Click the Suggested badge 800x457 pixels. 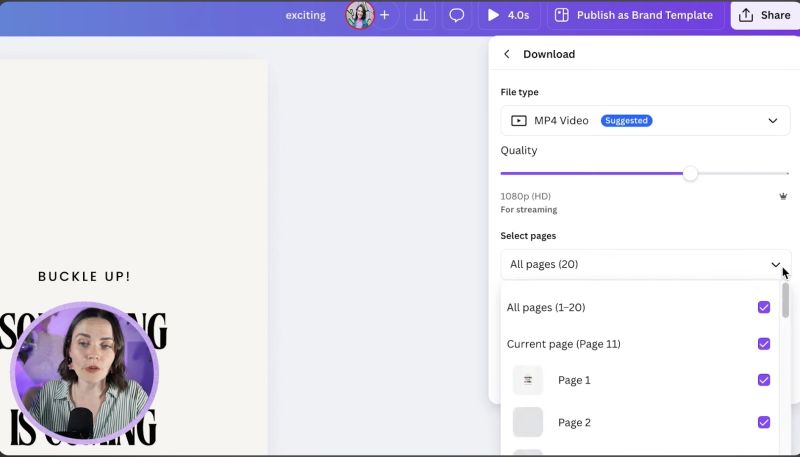coord(626,121)
